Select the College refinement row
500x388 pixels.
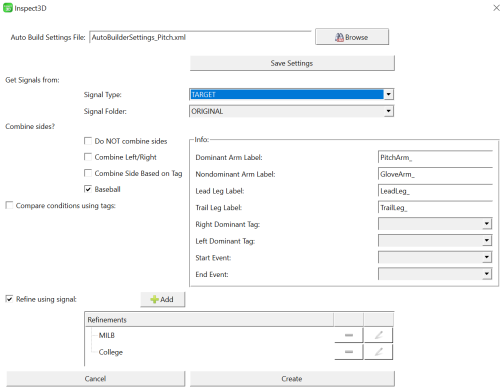point(210,352)
